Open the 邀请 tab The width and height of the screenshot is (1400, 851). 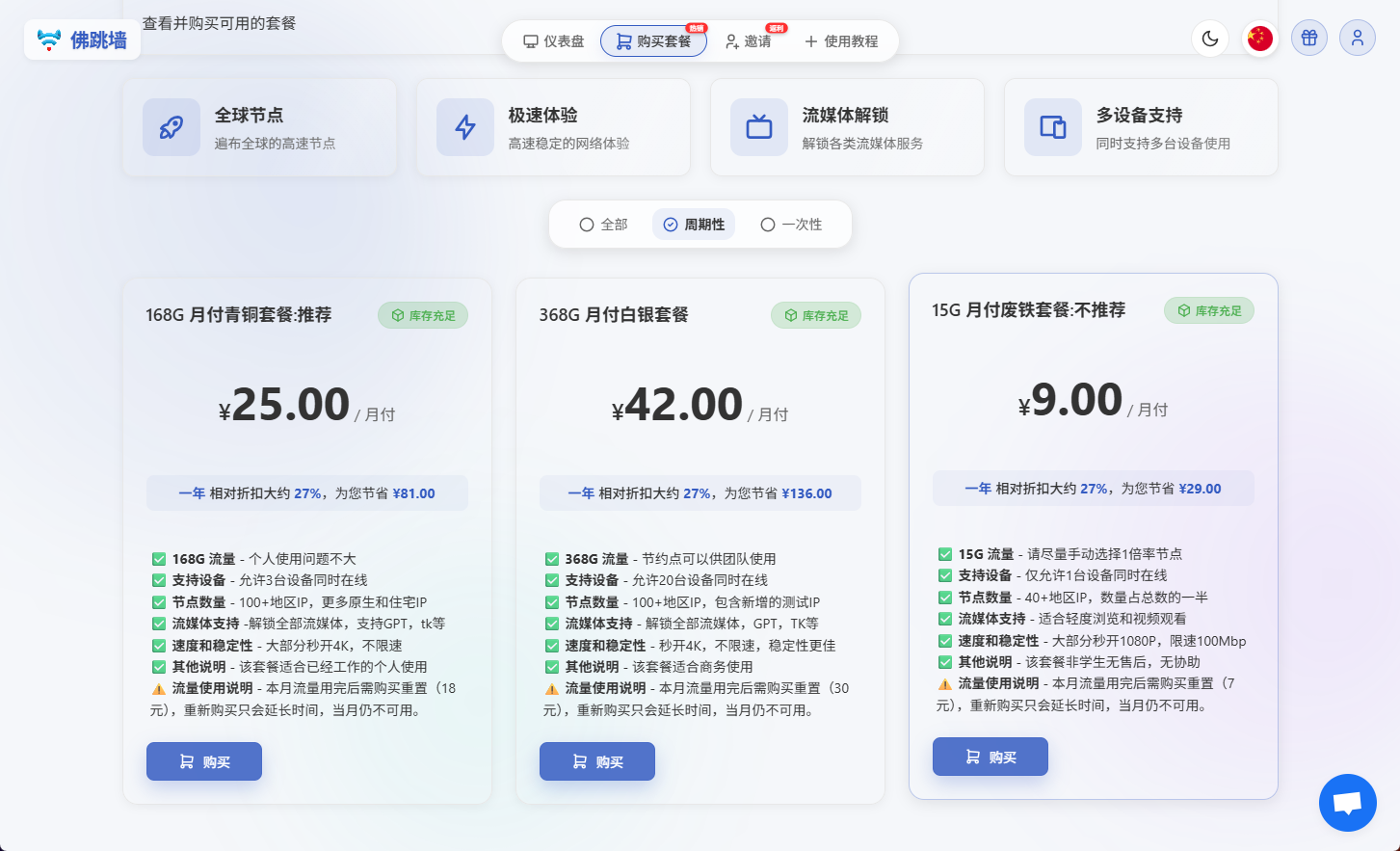click(x=749, y=41)
